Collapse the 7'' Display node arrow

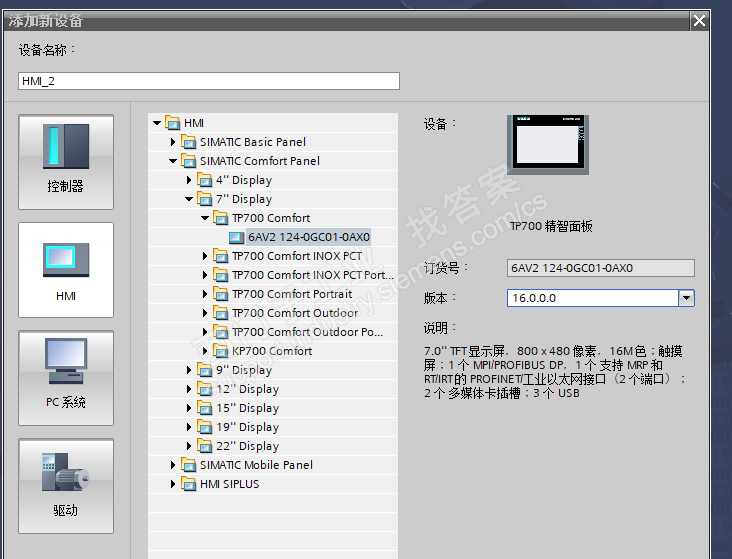point(189,199)
